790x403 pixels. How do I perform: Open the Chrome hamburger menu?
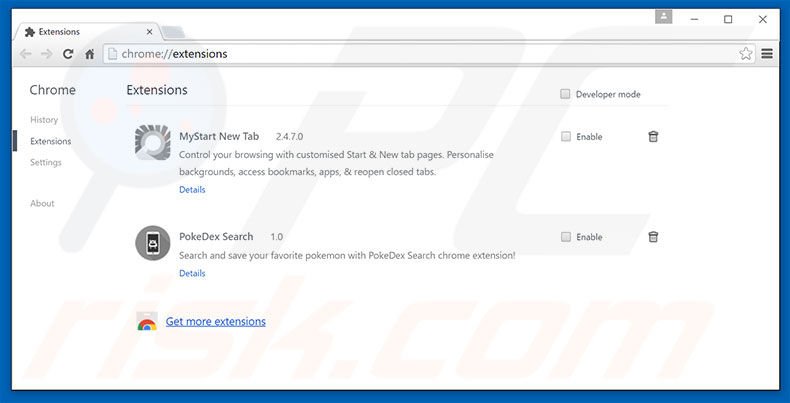coord(767,54)
